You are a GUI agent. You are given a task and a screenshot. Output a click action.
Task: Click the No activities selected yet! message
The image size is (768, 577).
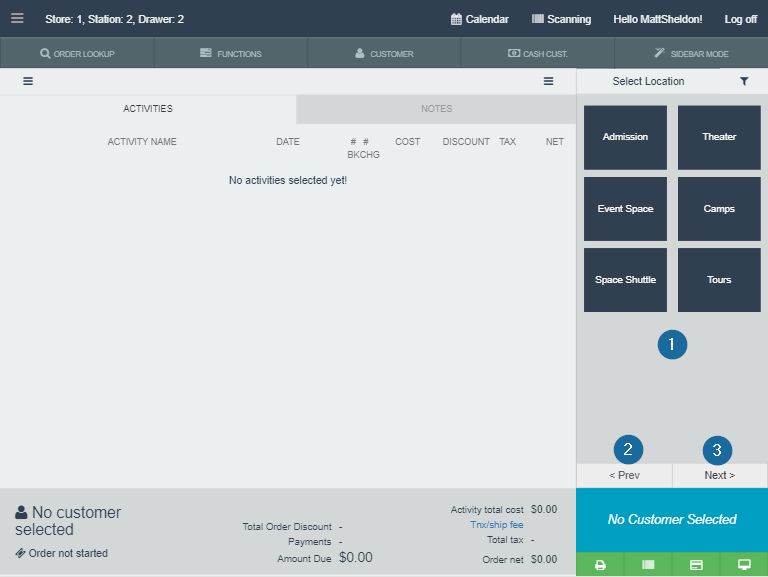[x=288, y=180]
